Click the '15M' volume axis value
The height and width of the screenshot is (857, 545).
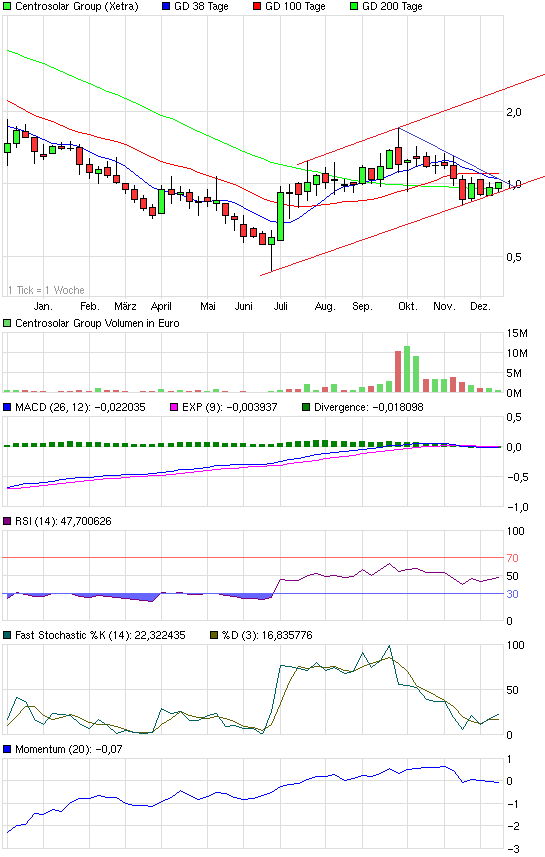(x=517, y=333)
